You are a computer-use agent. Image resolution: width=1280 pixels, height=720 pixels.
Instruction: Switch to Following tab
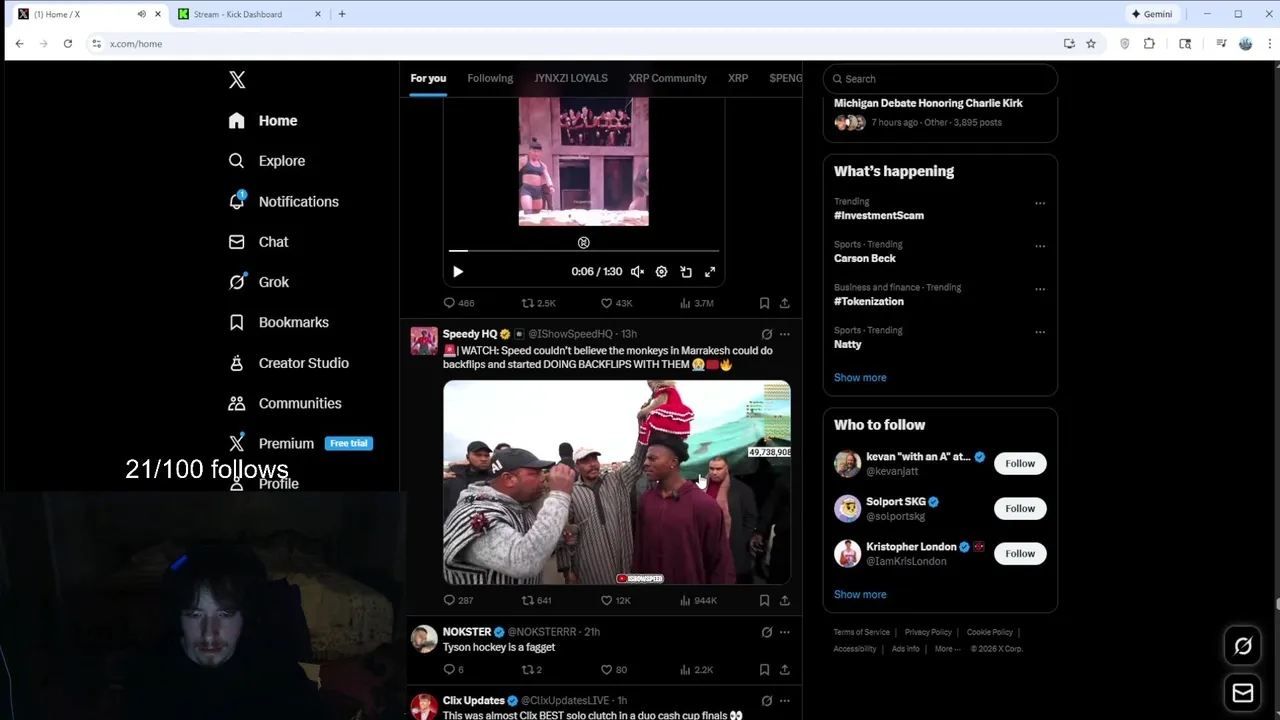coord(490,78)
